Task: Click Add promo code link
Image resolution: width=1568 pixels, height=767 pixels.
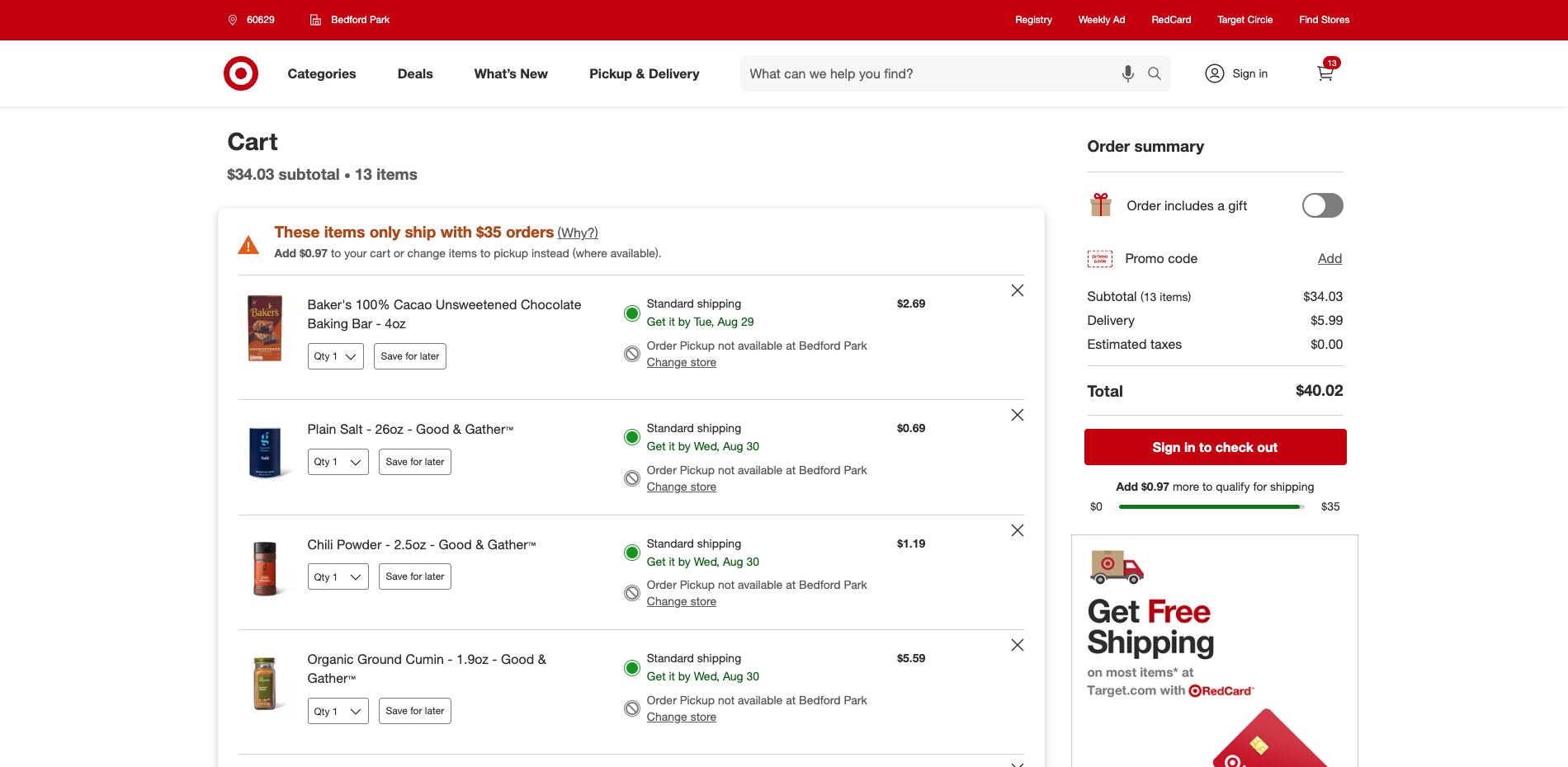Action: point(1329,258)
